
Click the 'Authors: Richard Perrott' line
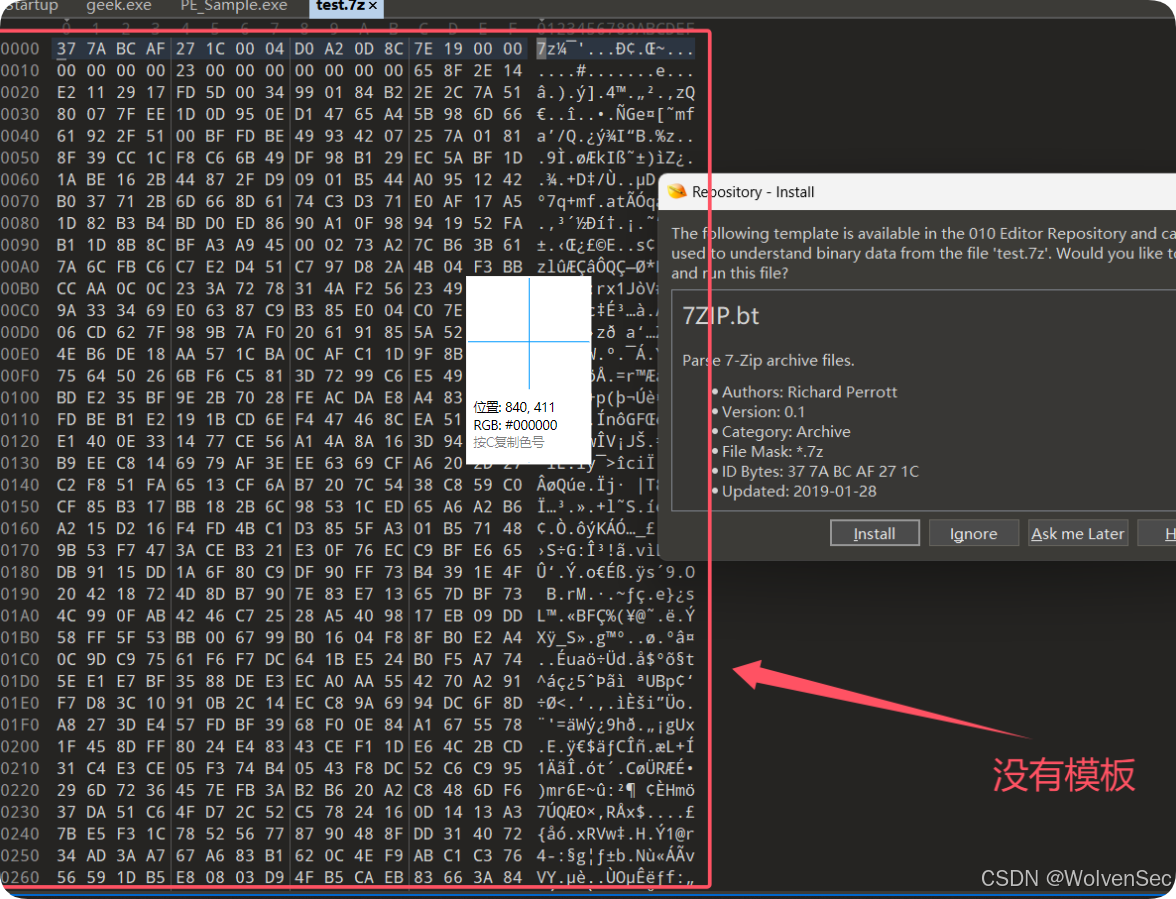point(809,391)
